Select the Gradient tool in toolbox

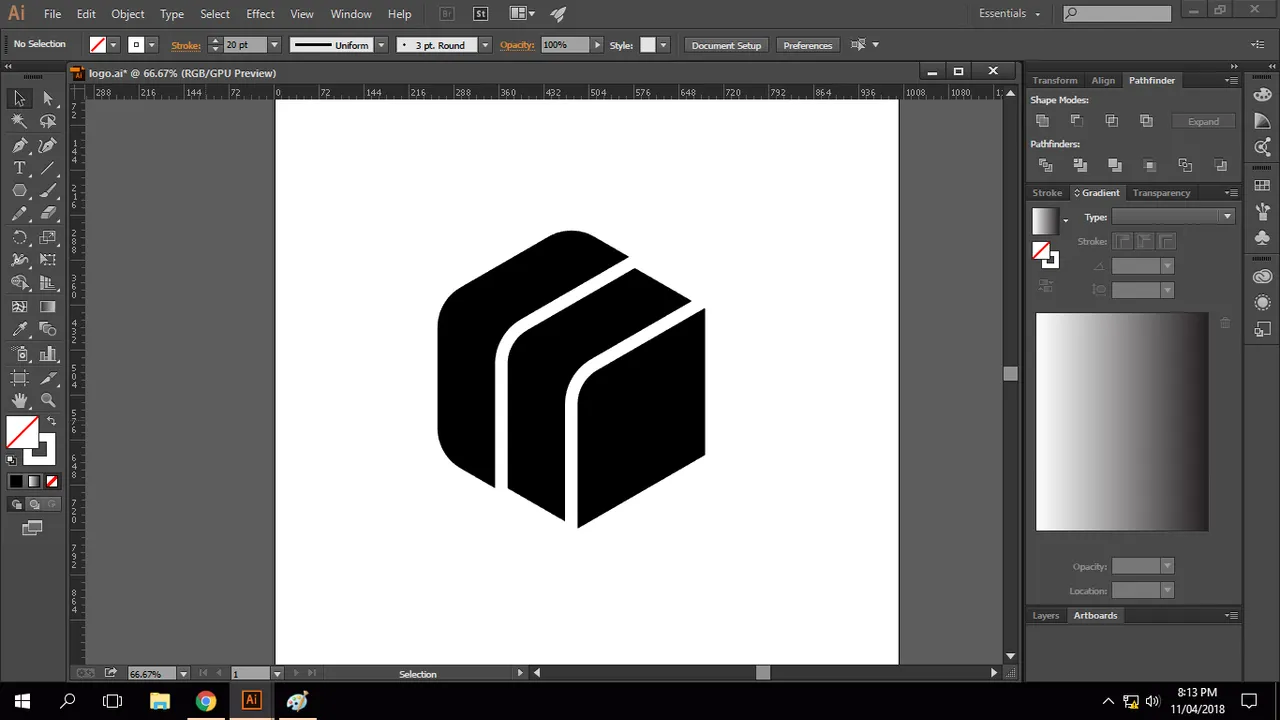(x=48, y=307)
